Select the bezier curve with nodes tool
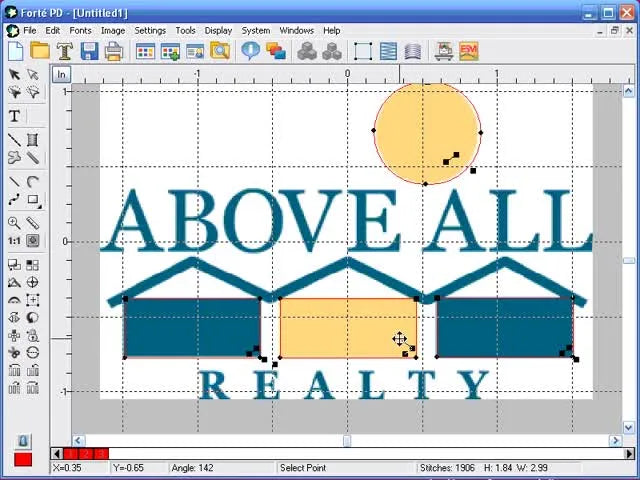The height and width of the screenshot is (480, 640). 14,200
